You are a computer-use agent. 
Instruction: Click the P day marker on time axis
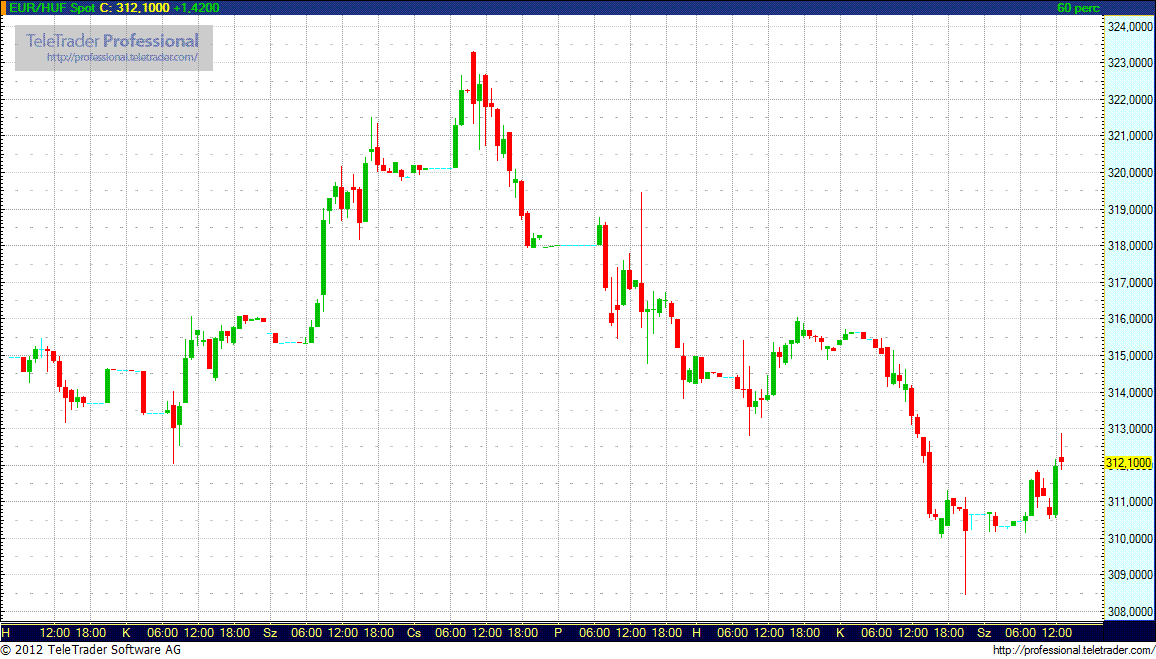[558, 632]
